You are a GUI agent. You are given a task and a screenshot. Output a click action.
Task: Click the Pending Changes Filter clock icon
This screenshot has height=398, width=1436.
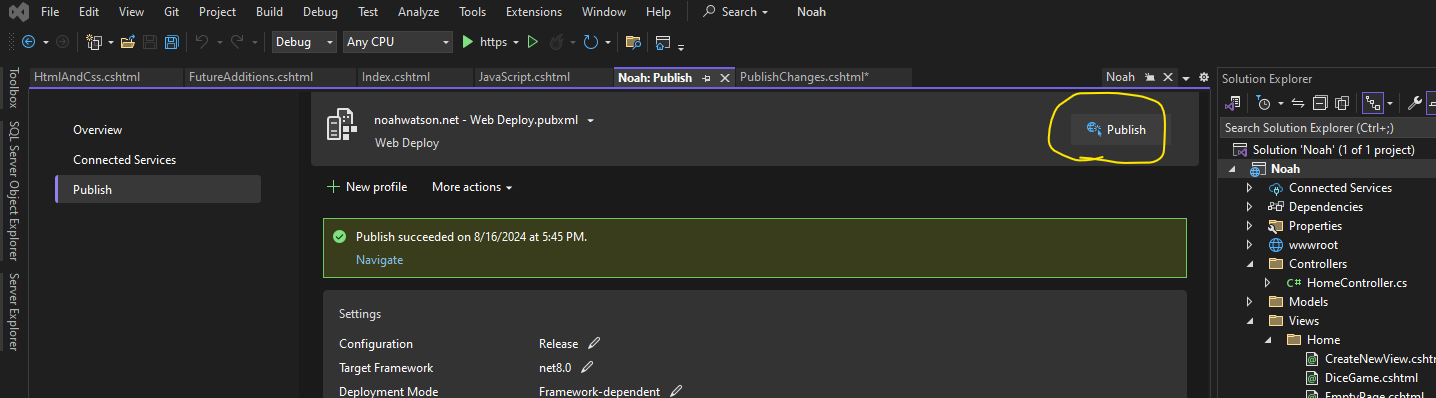click(1264, 102)
